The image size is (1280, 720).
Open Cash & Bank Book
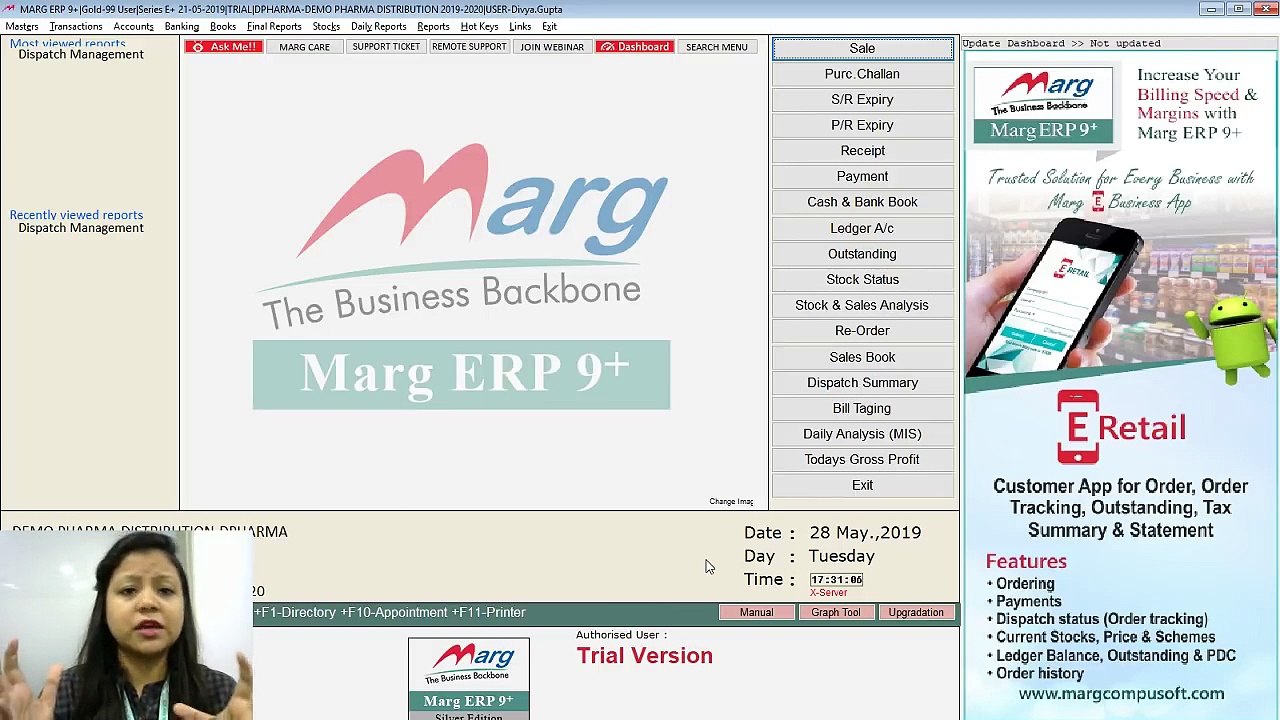pos(862,202)
